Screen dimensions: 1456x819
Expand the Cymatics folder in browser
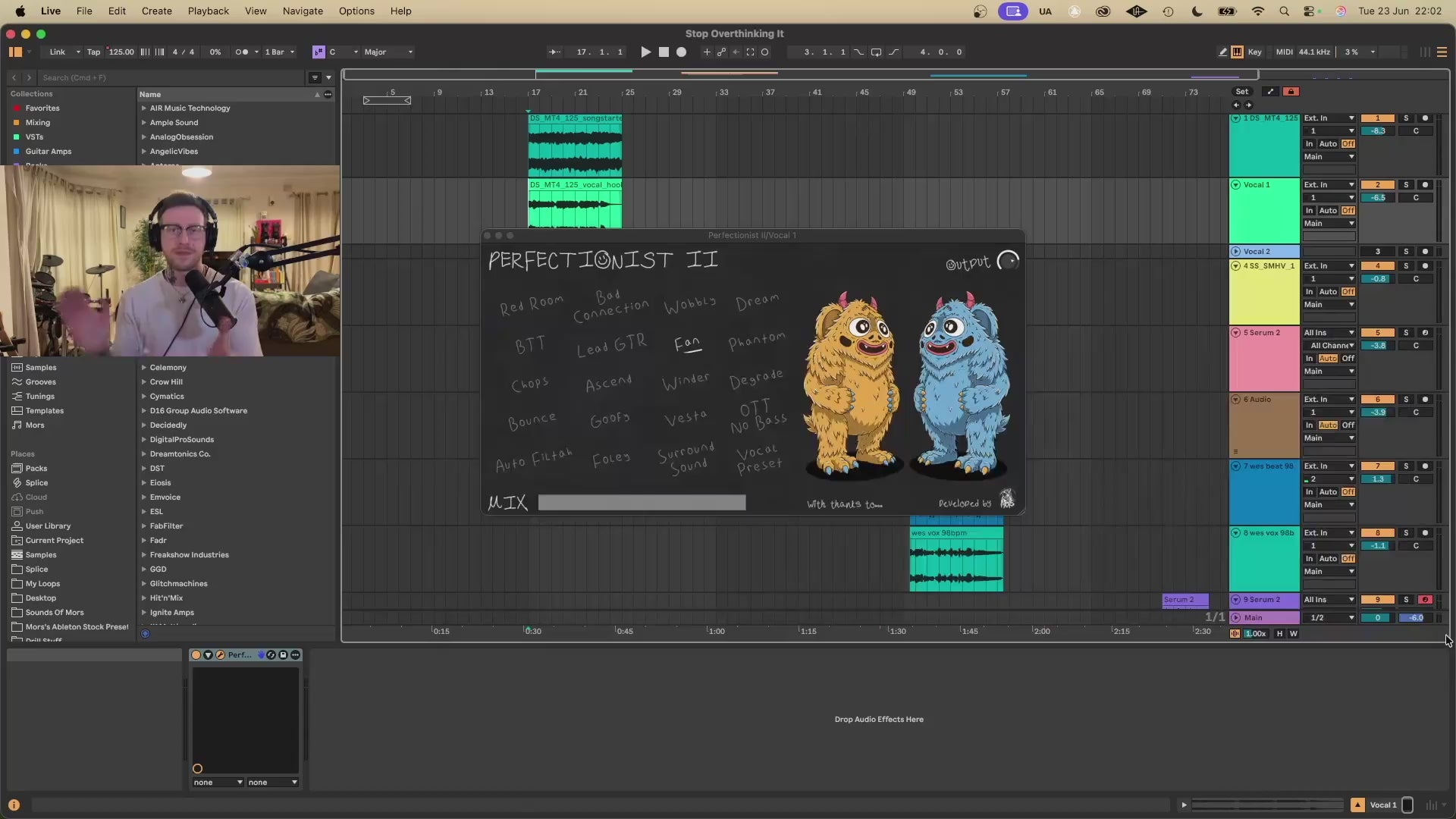click(x=144, y=397)
